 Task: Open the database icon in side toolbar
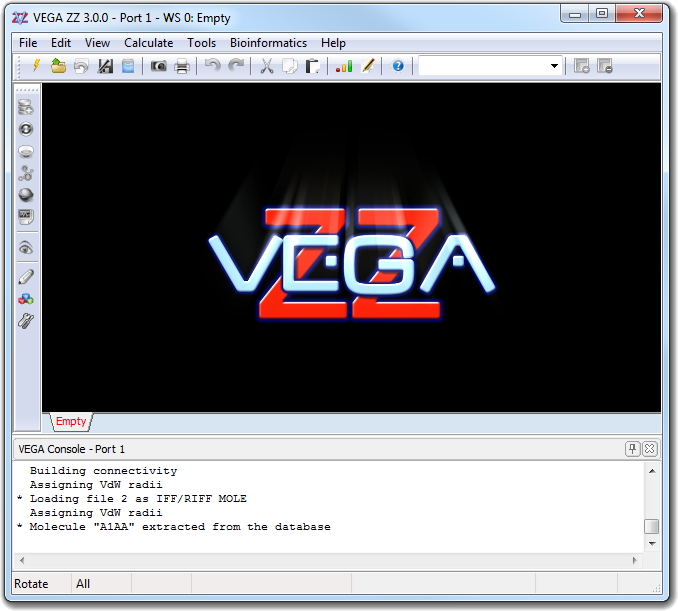[x=26, y=108]
